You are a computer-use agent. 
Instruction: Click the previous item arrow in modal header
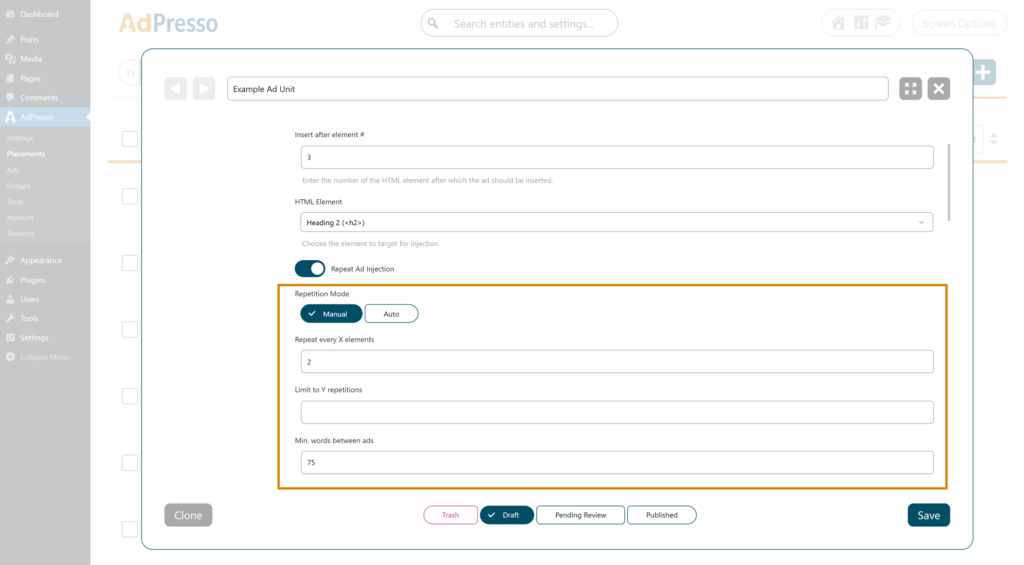[176, 89]
